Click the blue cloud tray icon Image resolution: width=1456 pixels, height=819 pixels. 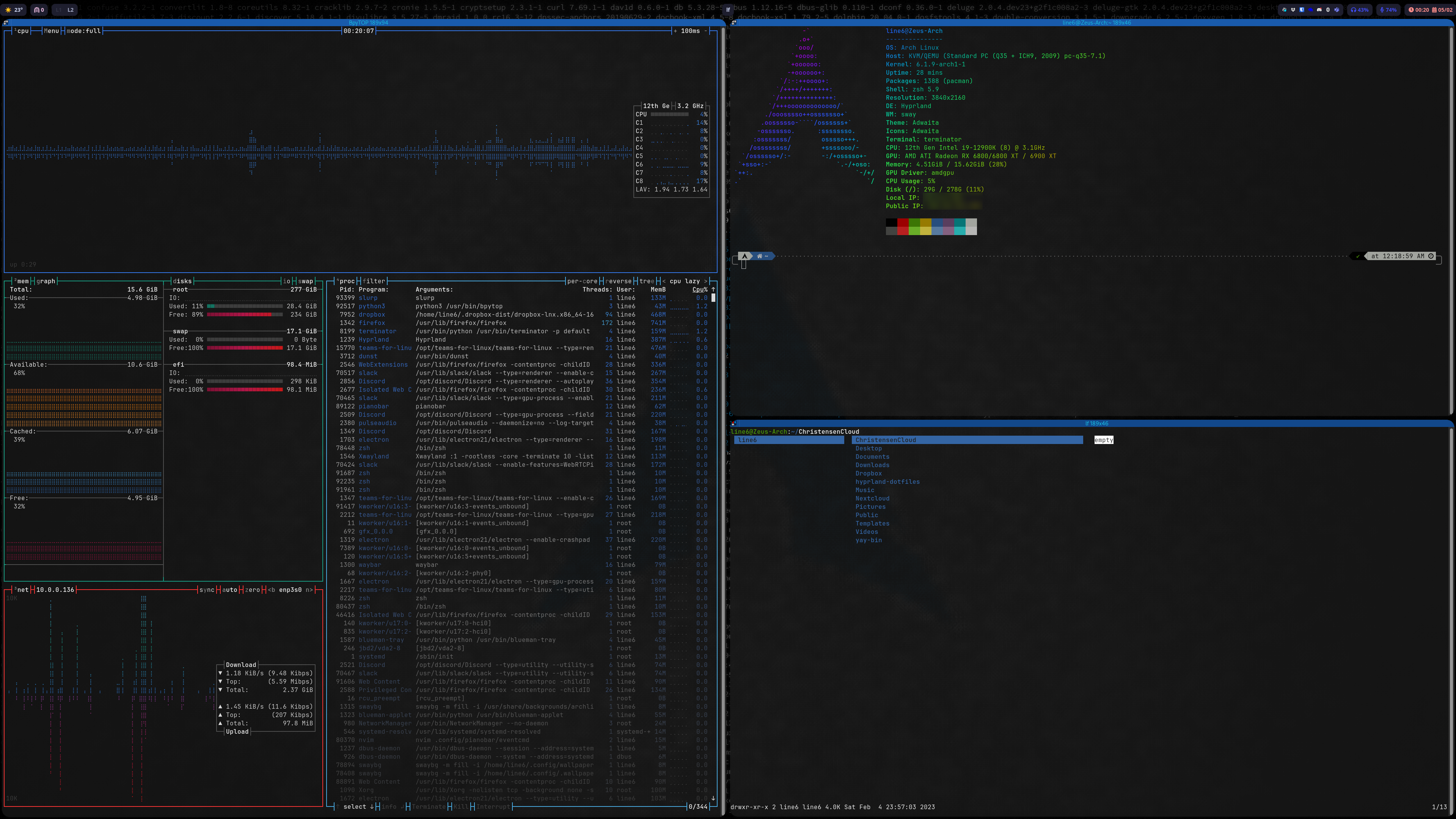click(x=1311, y=10)
